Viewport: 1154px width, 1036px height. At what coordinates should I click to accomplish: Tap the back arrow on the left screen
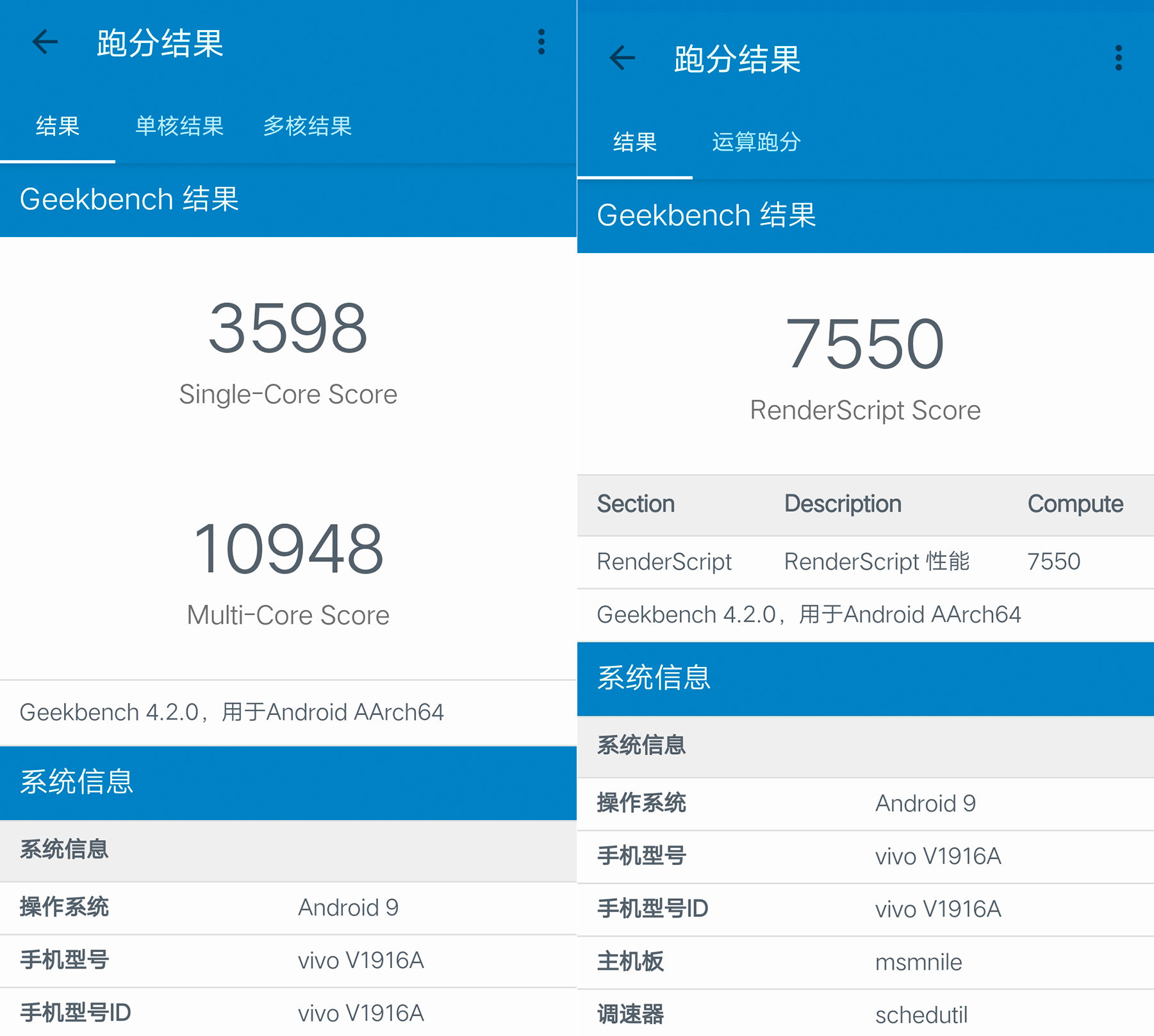pyautogui.click(x=45, y=42)
